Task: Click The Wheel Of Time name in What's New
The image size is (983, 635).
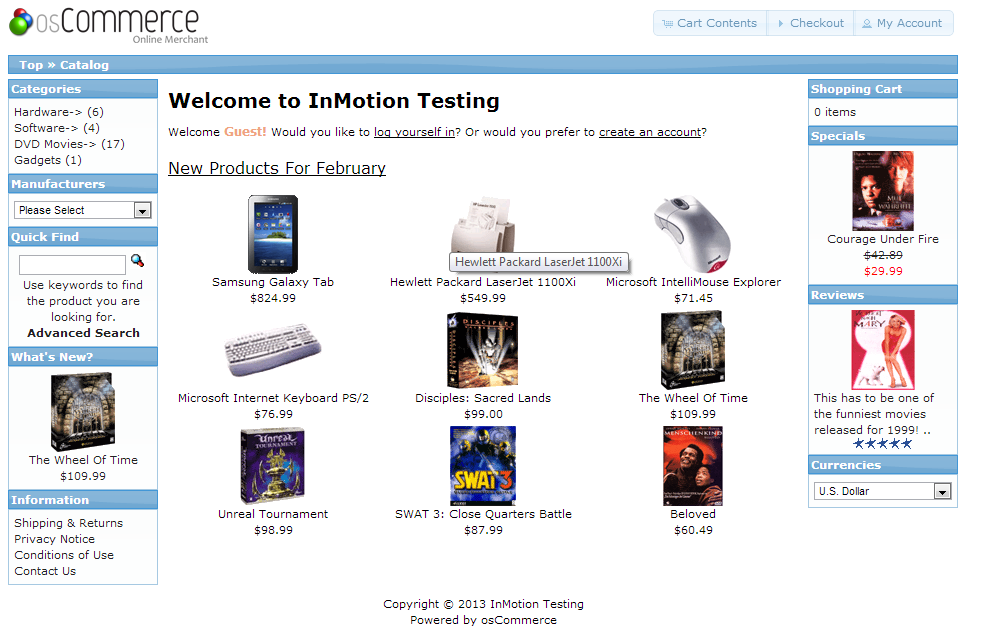Action: click(x=83, y=460)
